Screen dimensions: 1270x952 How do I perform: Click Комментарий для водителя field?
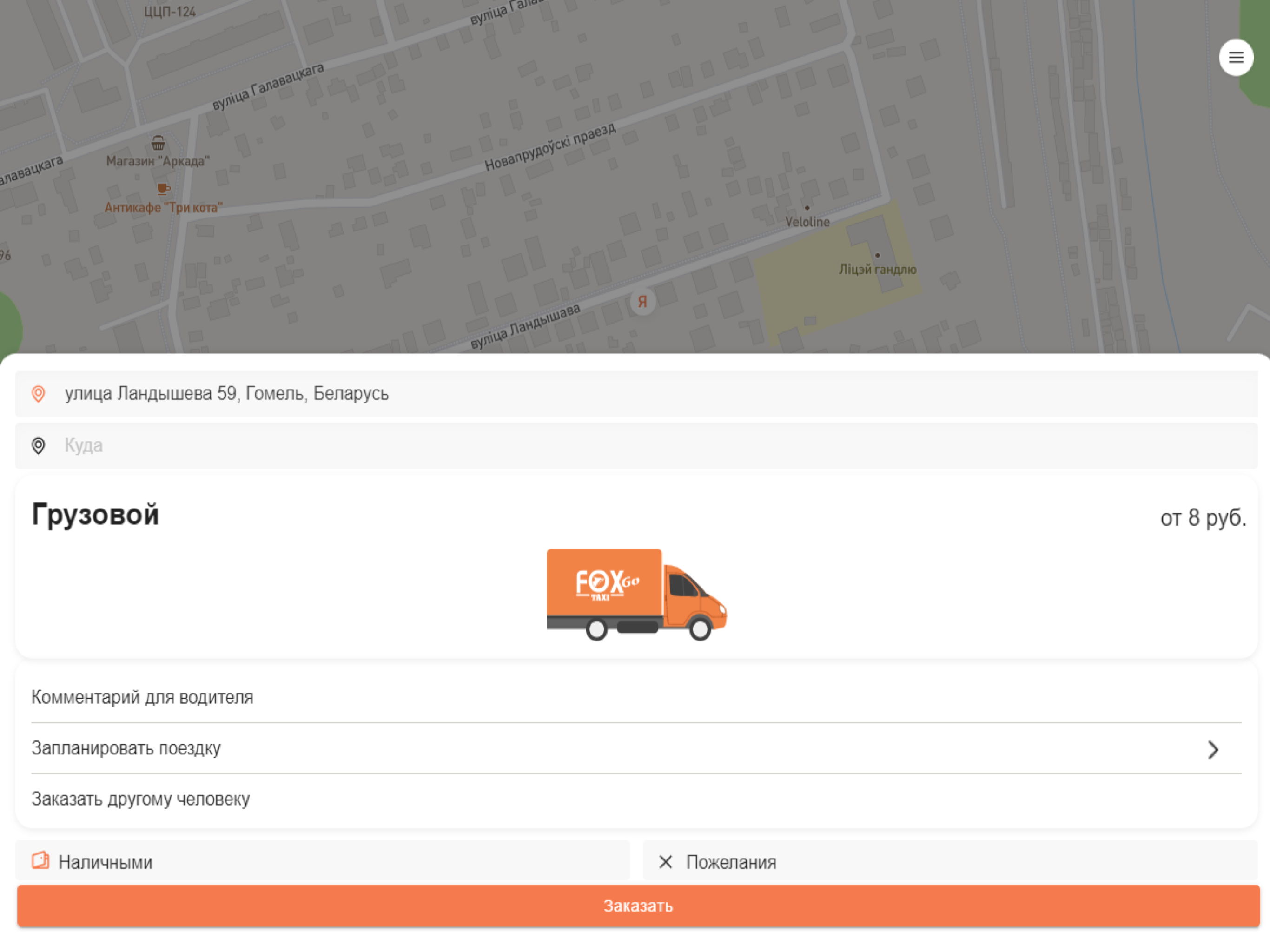pyautogui.click(x=636, y=697)
